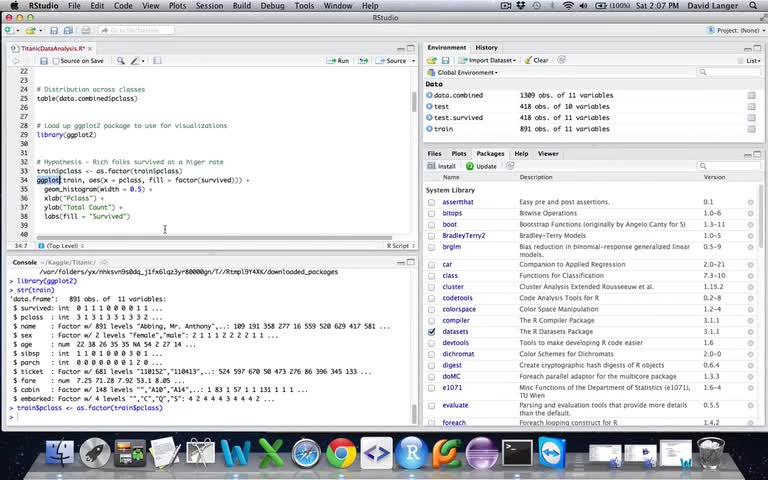Screen dimensions: 768x480
Task: Check the bitops package checkbox
Action: [431, 214]
